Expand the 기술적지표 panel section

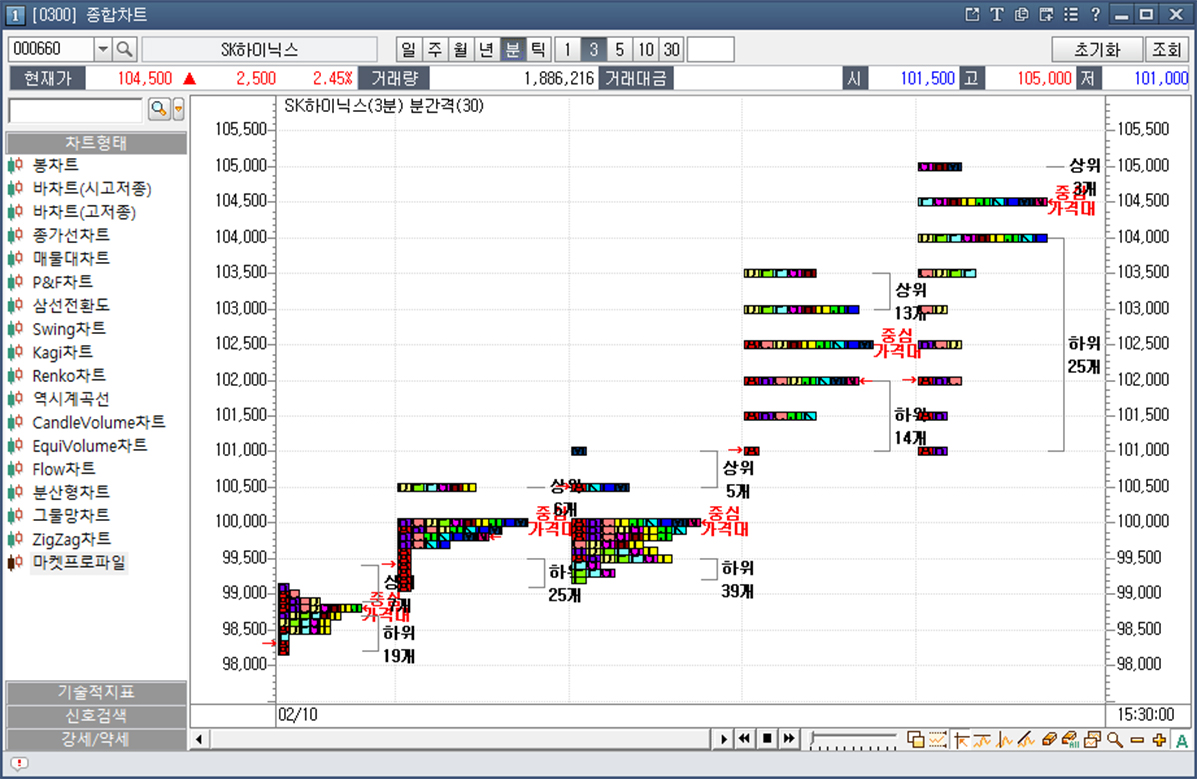coord(96,692)
